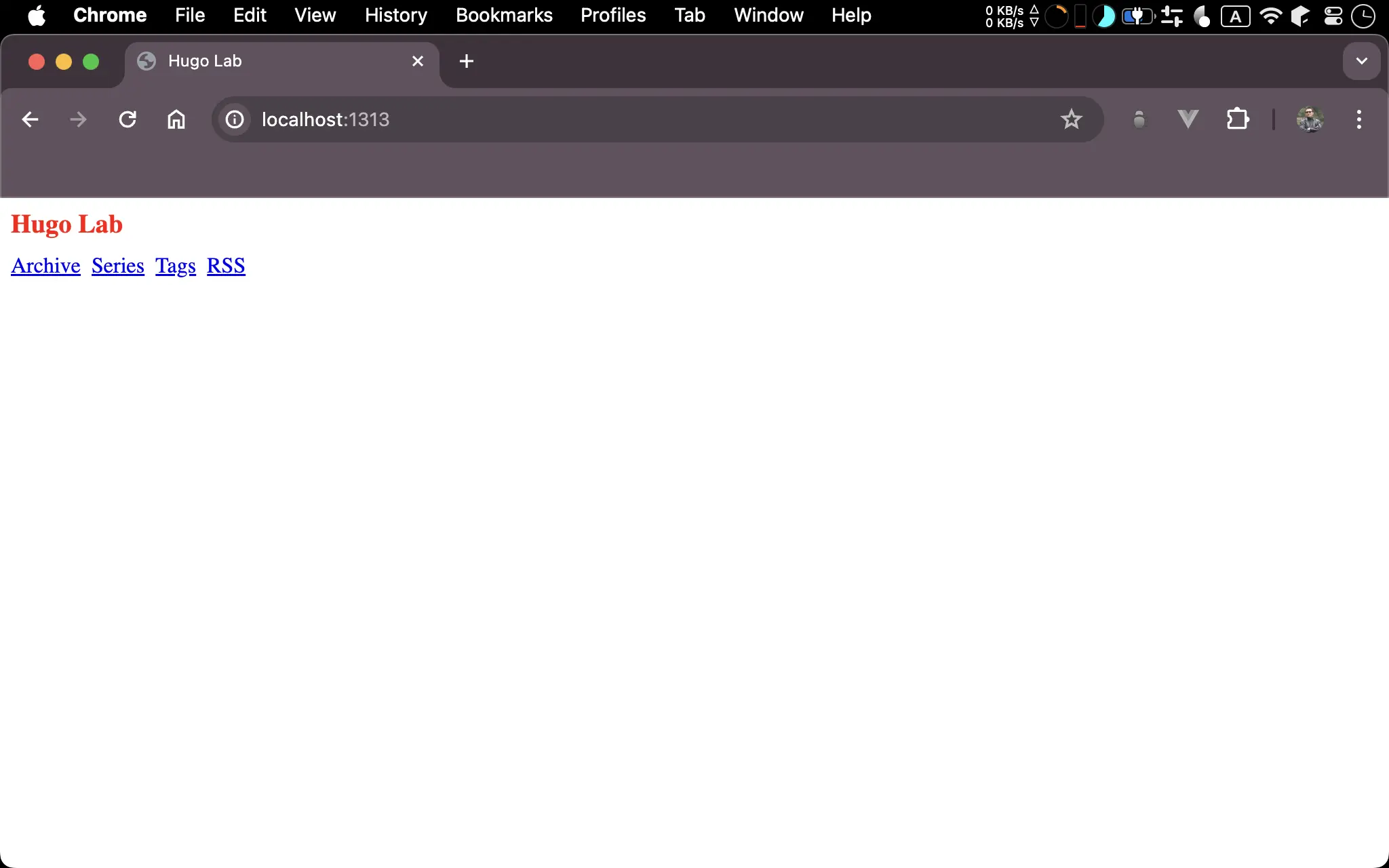1389x868 pixels.
Task: Click the home icon in toolbar
Action: 176,120
